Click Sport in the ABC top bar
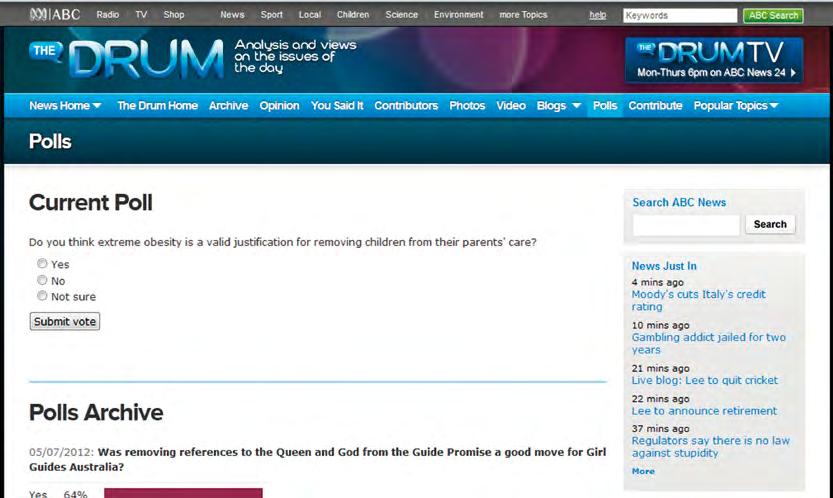The width and height of the screenshot is (833, 498). click(271, 15)
